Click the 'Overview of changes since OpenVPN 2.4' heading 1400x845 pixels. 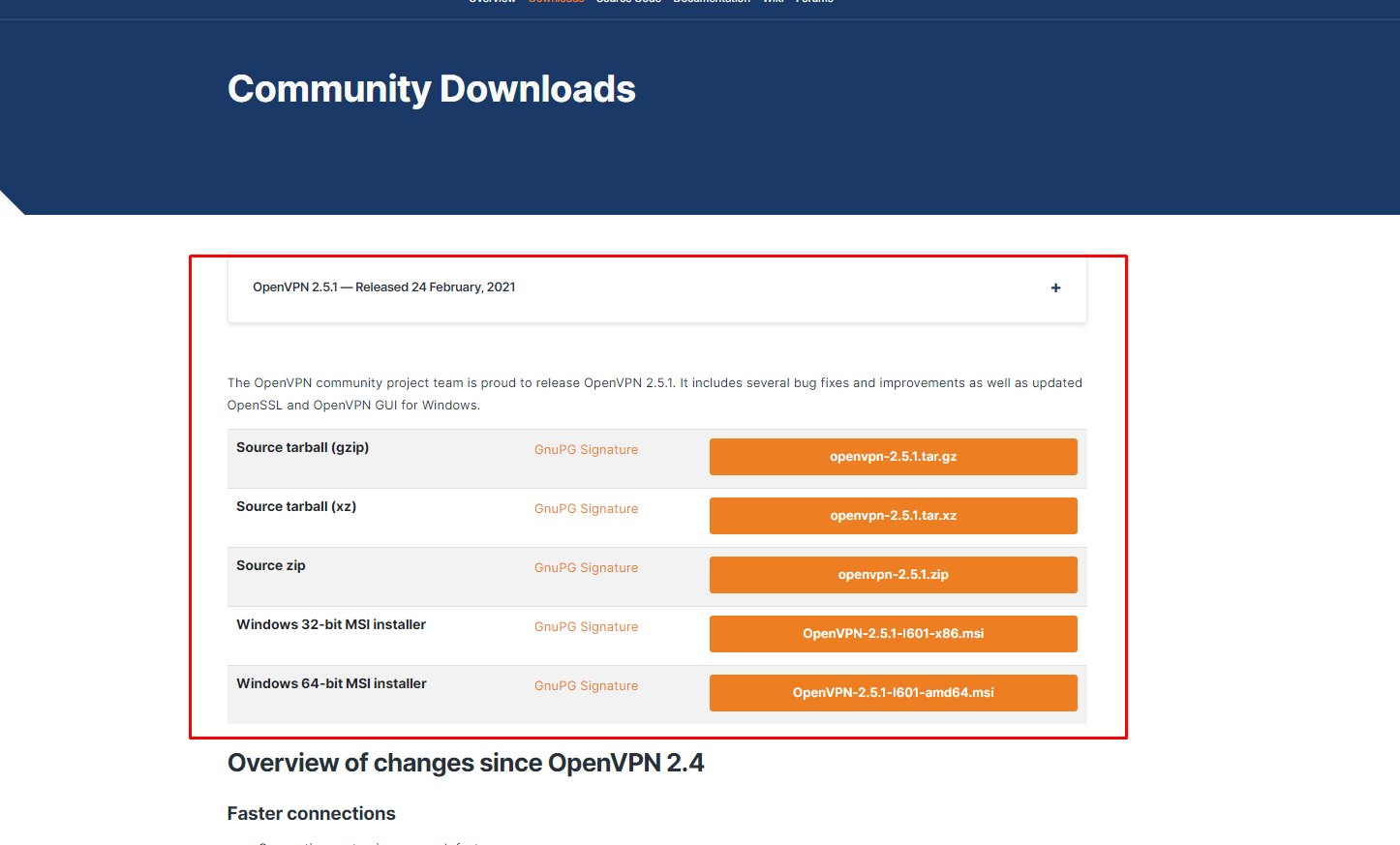[466, 763]
